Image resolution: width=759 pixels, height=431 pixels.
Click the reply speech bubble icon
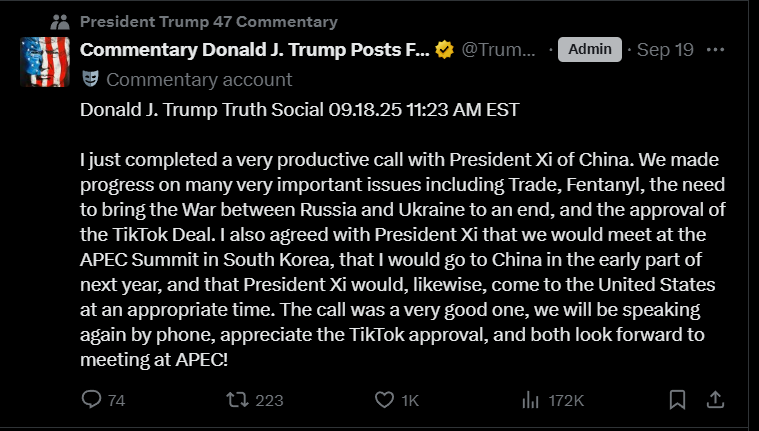click(91, 400)
